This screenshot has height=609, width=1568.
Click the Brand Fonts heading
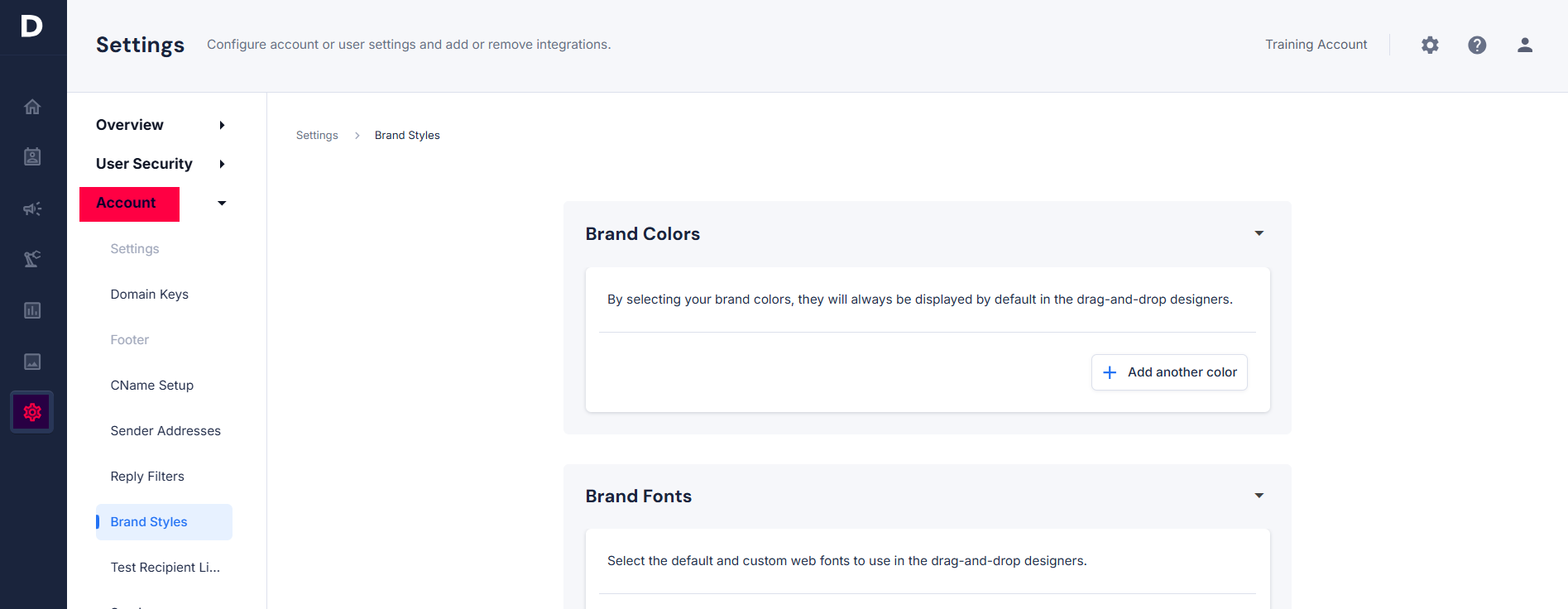[x=639, y=496]
